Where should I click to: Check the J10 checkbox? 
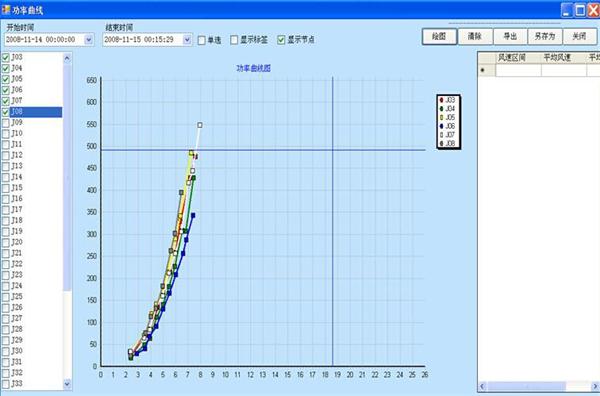pyautogui.click(x=6, y=134)
